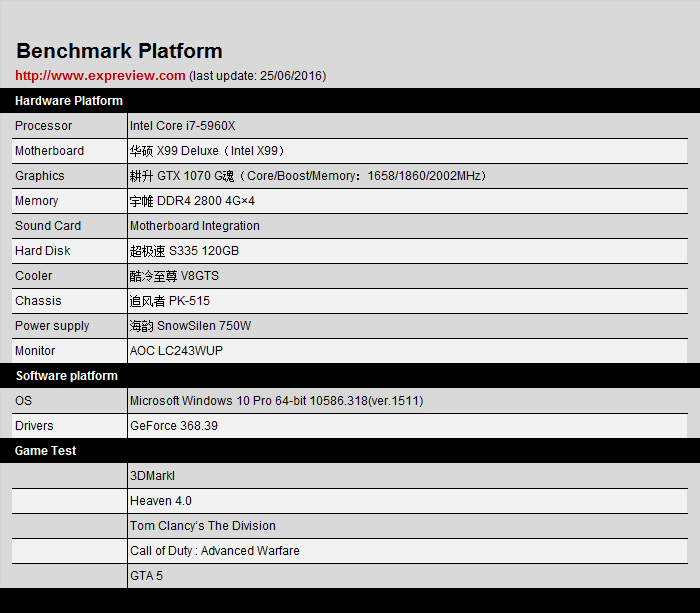This screenshot has height=613, width=700.
Task: Select the V8GTS cooler value
Action: [x=174, y=276]
